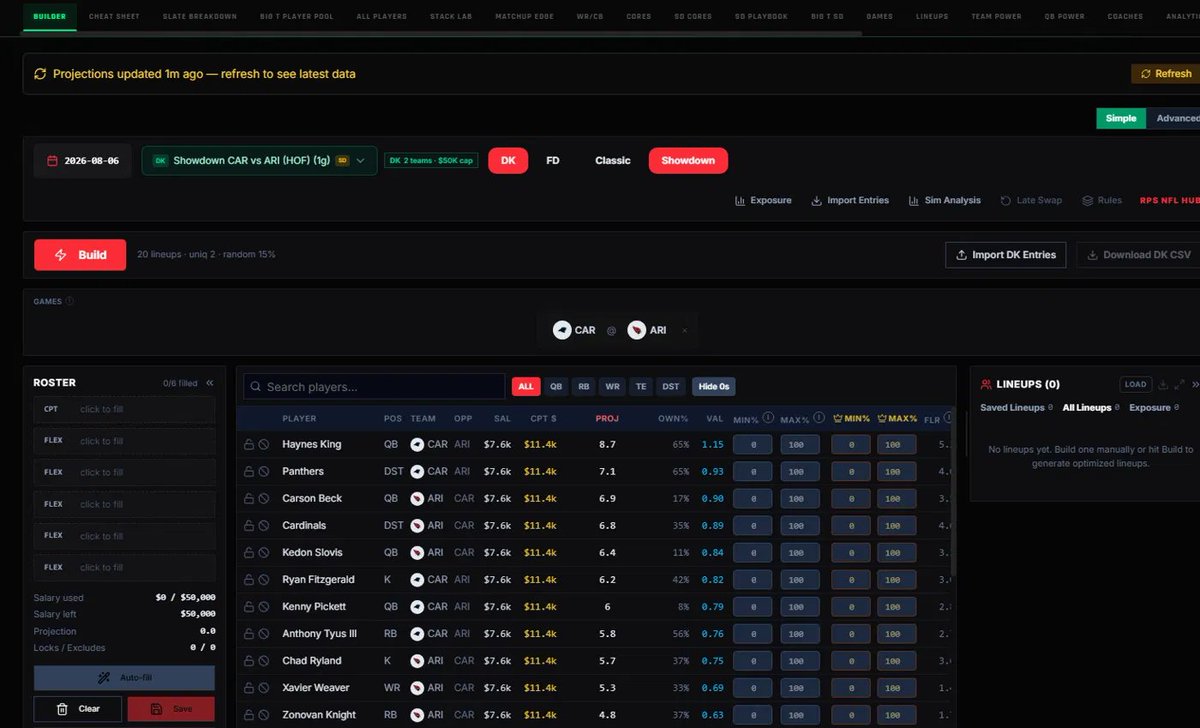
Task: Click the lock icon beside Panthers
Action: [x=249, y=471]
